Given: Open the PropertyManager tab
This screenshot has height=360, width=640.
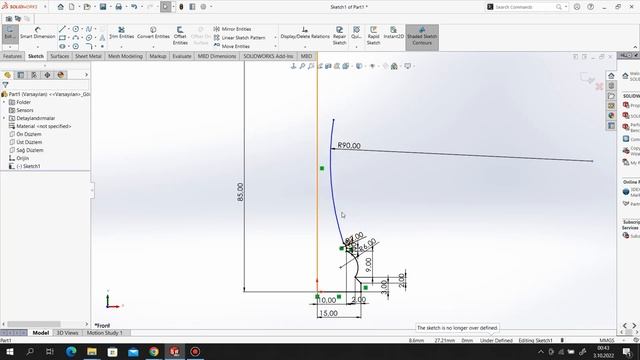Looking at the screenshot, I should coord(20,75).
